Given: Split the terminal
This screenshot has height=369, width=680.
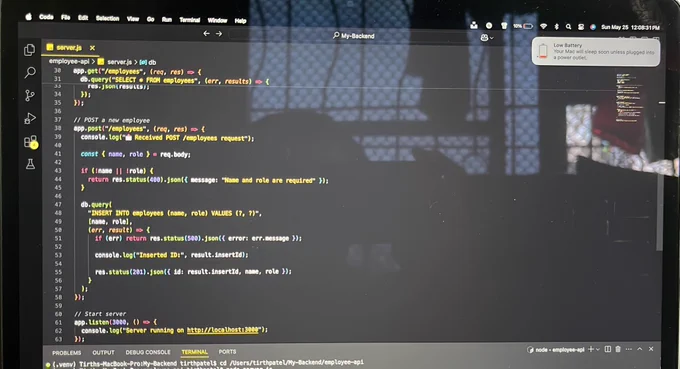Looking at the screenshot, I should pos(608,349).
